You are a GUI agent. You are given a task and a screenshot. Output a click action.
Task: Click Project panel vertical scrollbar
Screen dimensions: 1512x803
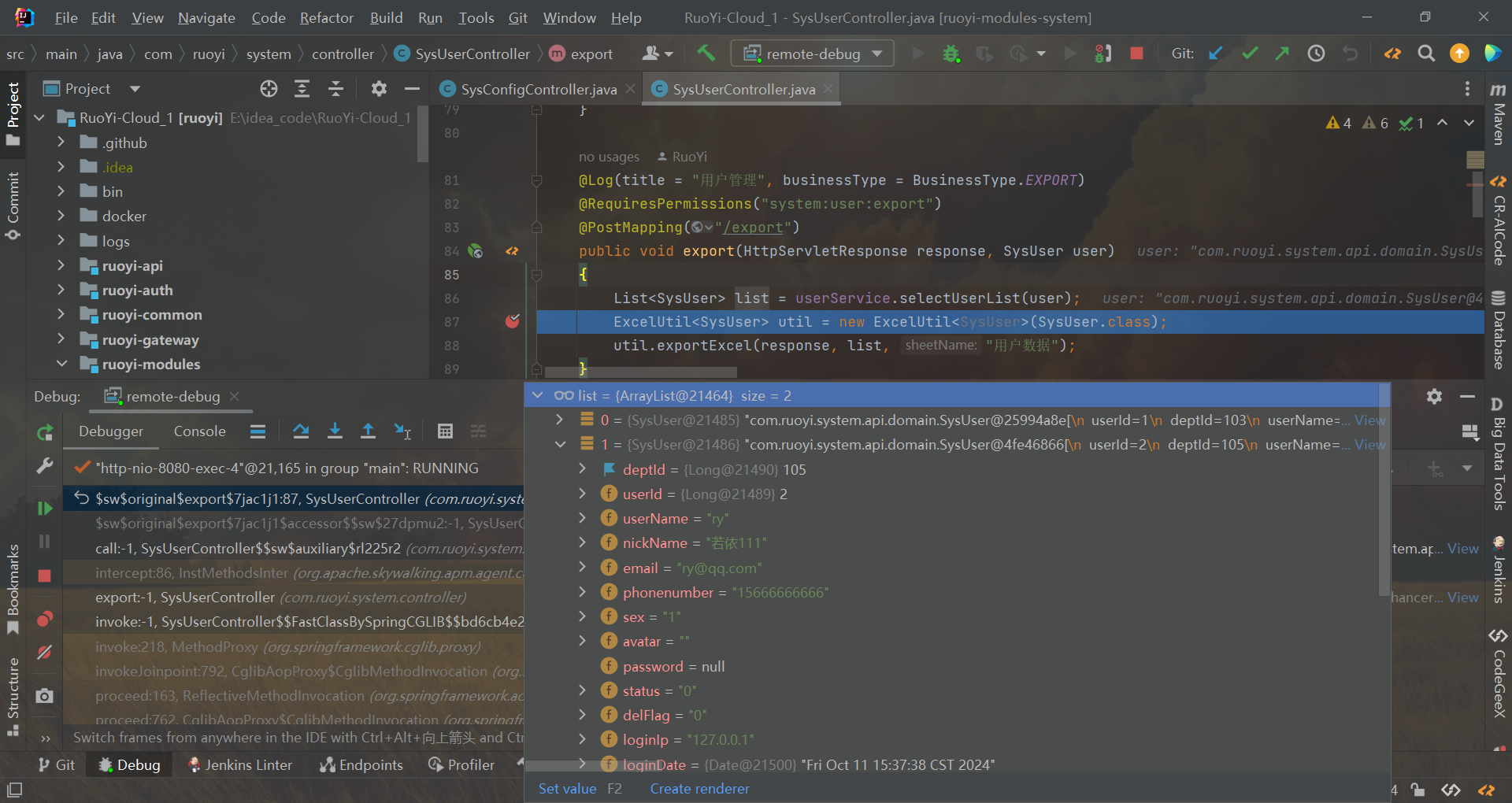point(423,134)
